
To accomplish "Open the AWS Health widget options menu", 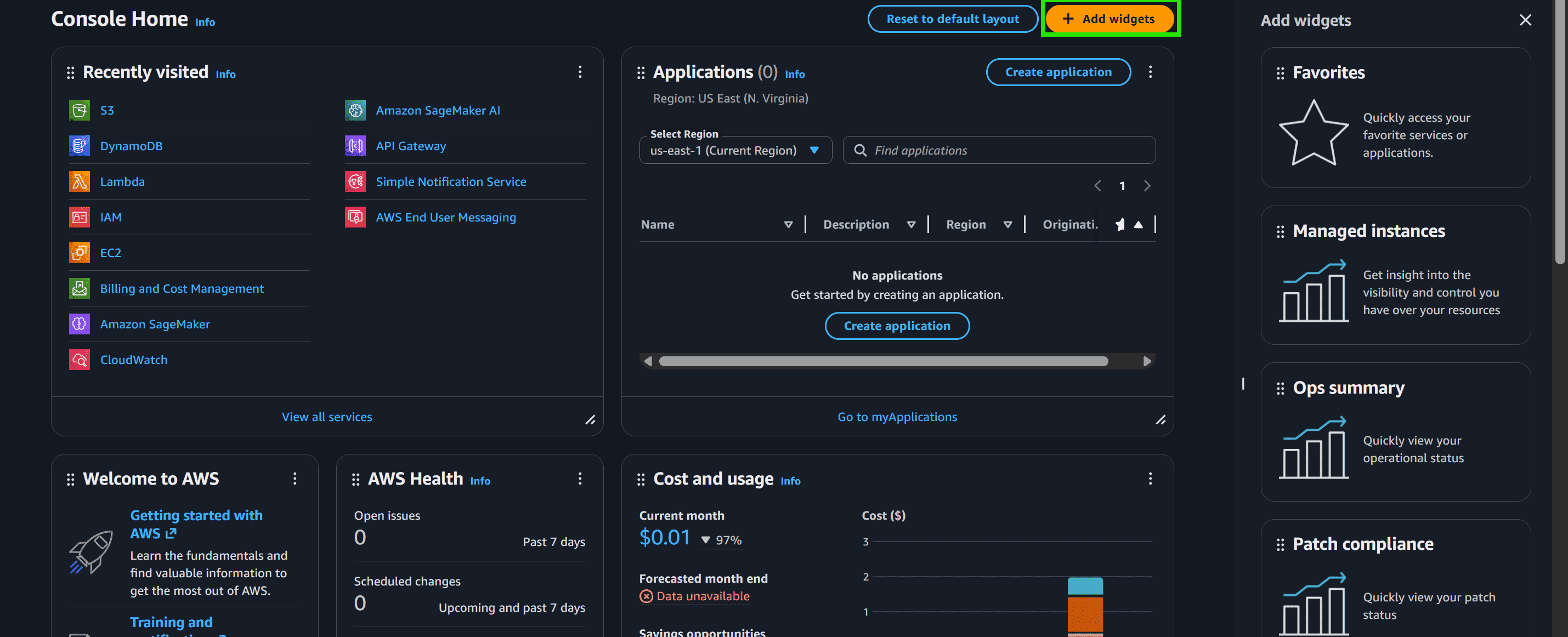I will 580,479.
